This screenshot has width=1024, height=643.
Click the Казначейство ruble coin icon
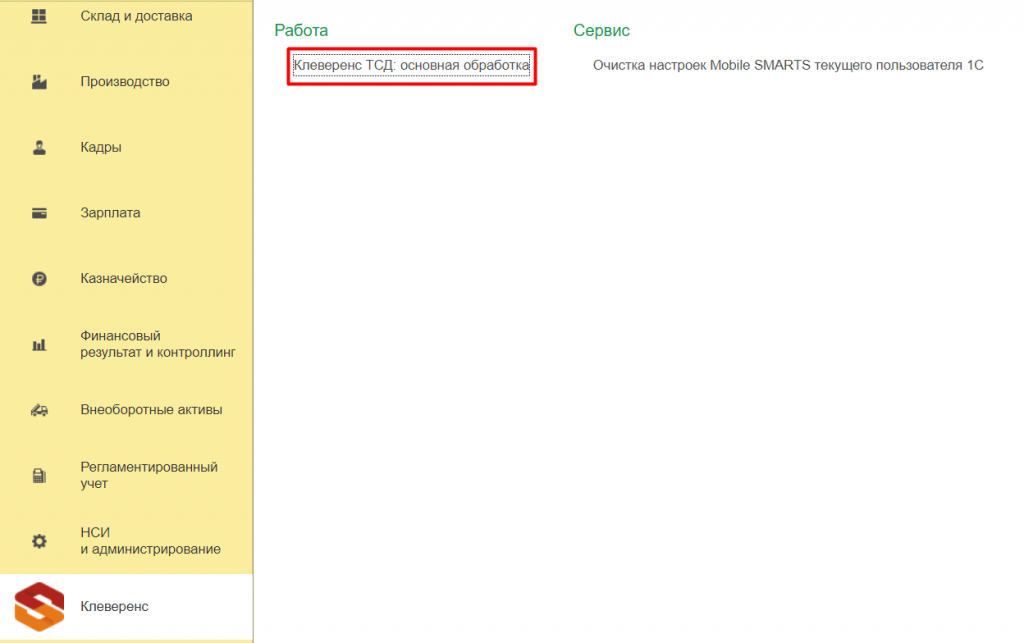click(39, 279)
